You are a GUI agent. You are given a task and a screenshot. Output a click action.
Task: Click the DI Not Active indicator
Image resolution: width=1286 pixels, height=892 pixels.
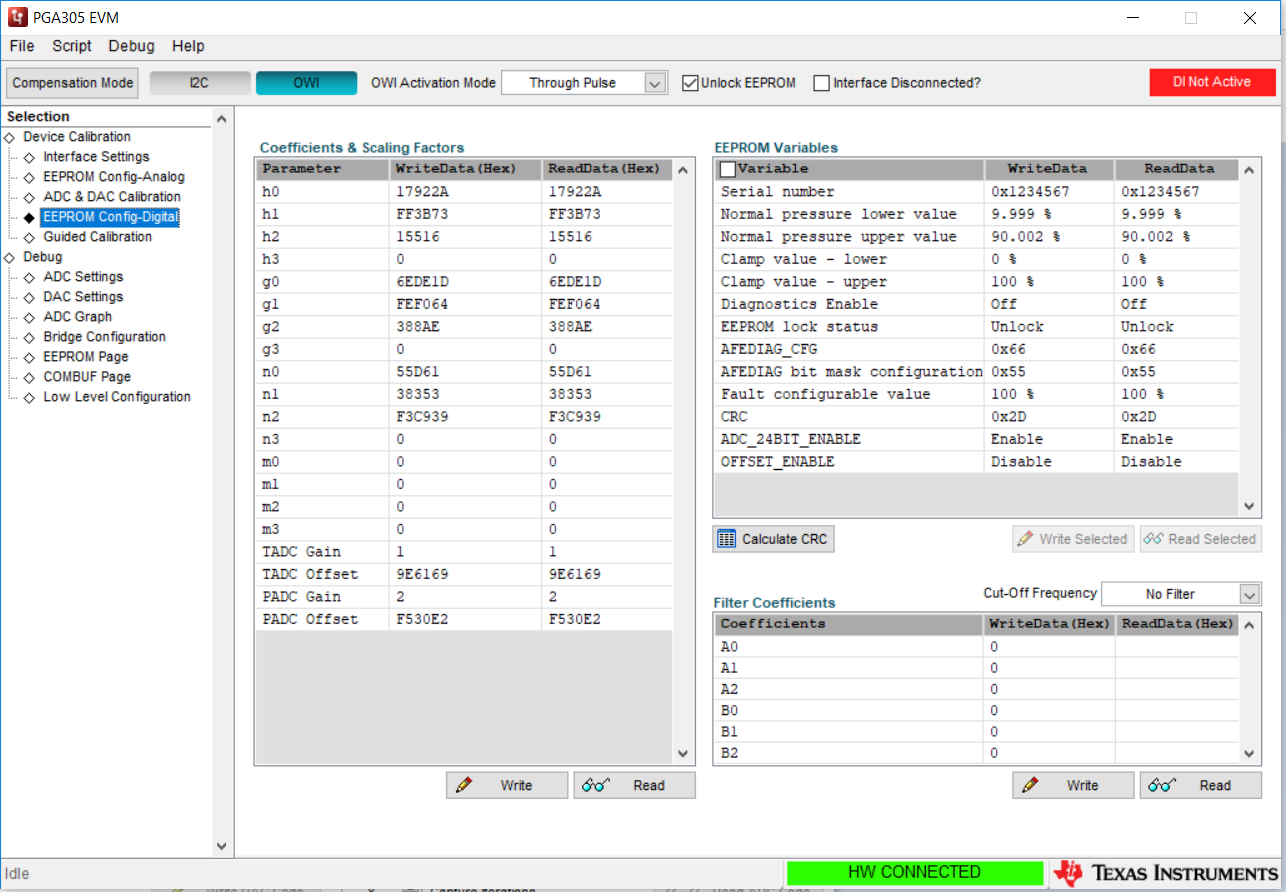1212,82
